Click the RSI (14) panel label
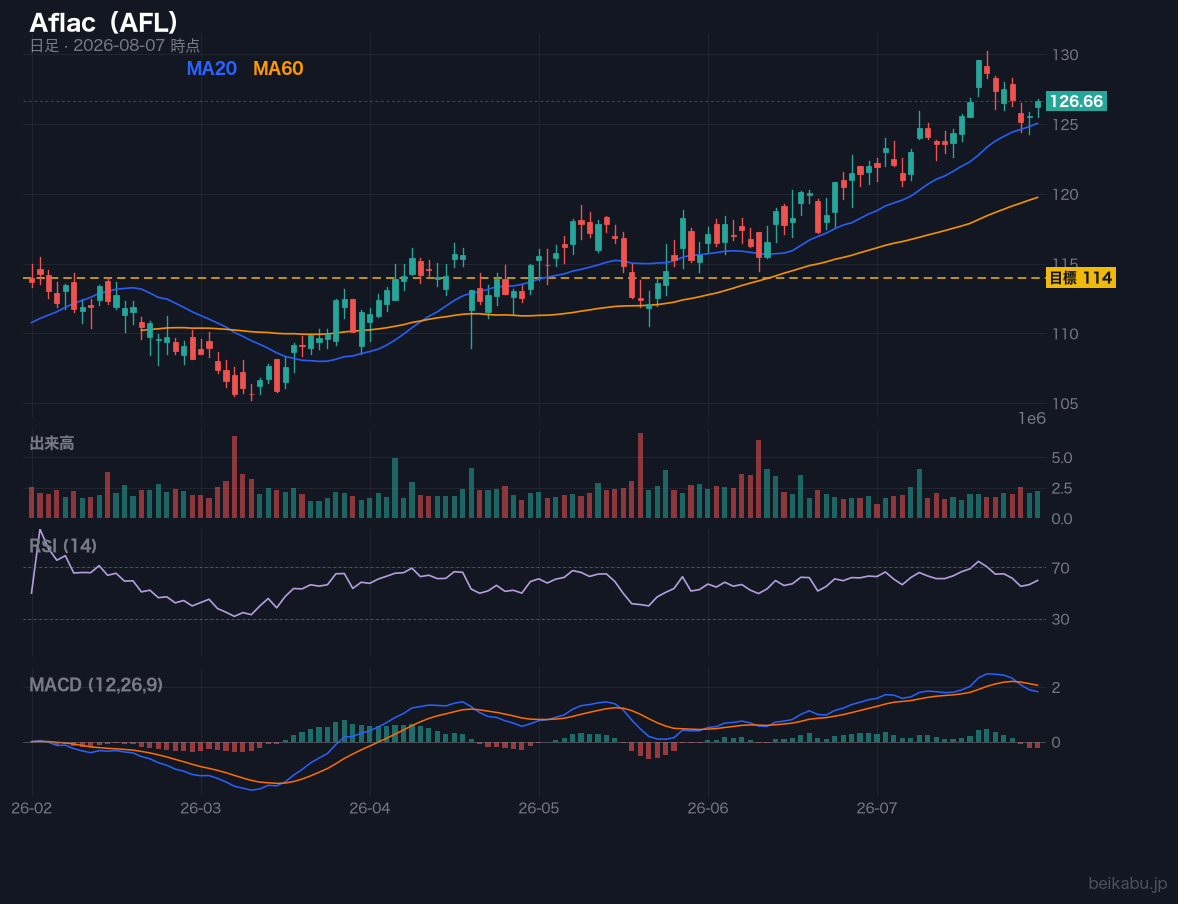 tap(63, 546)
